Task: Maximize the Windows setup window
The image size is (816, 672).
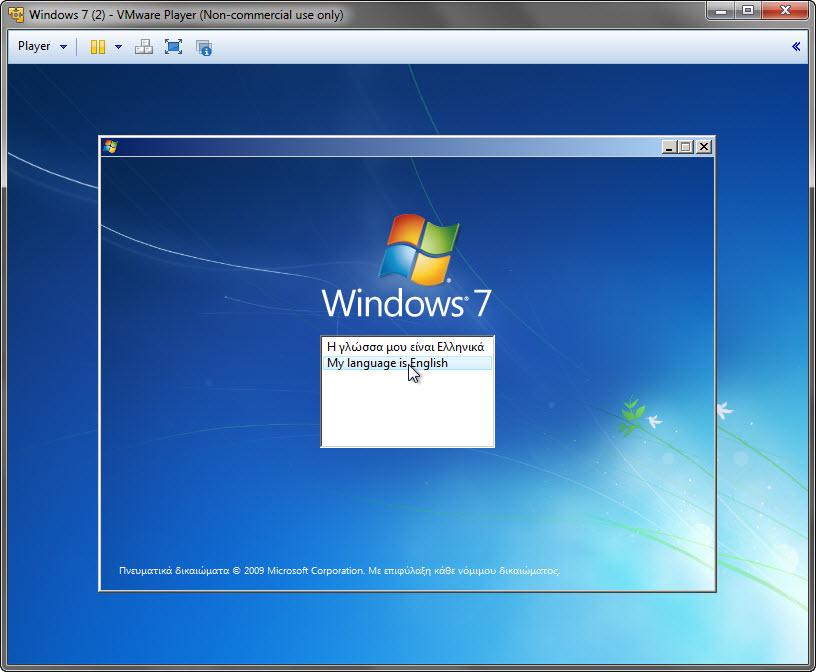Action: pos(686,147)
